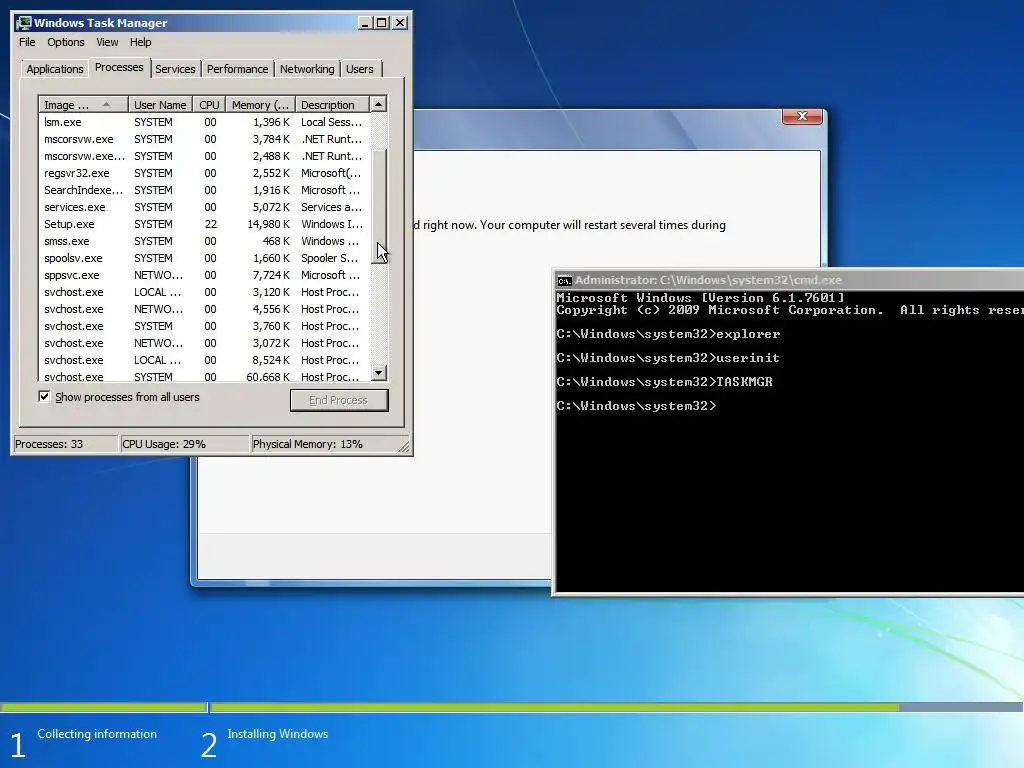Switch to the Services tab
The width and height of the screenshot is (1024, 768).
[175, 69]
